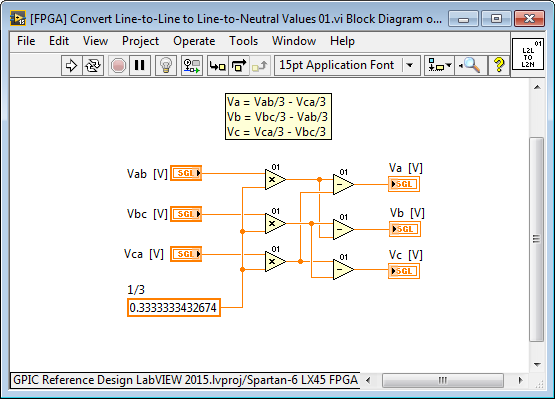555x399 pixels.
Task: Click the Step Into icon
Action: pyautogui.click(x=217, y=65)
